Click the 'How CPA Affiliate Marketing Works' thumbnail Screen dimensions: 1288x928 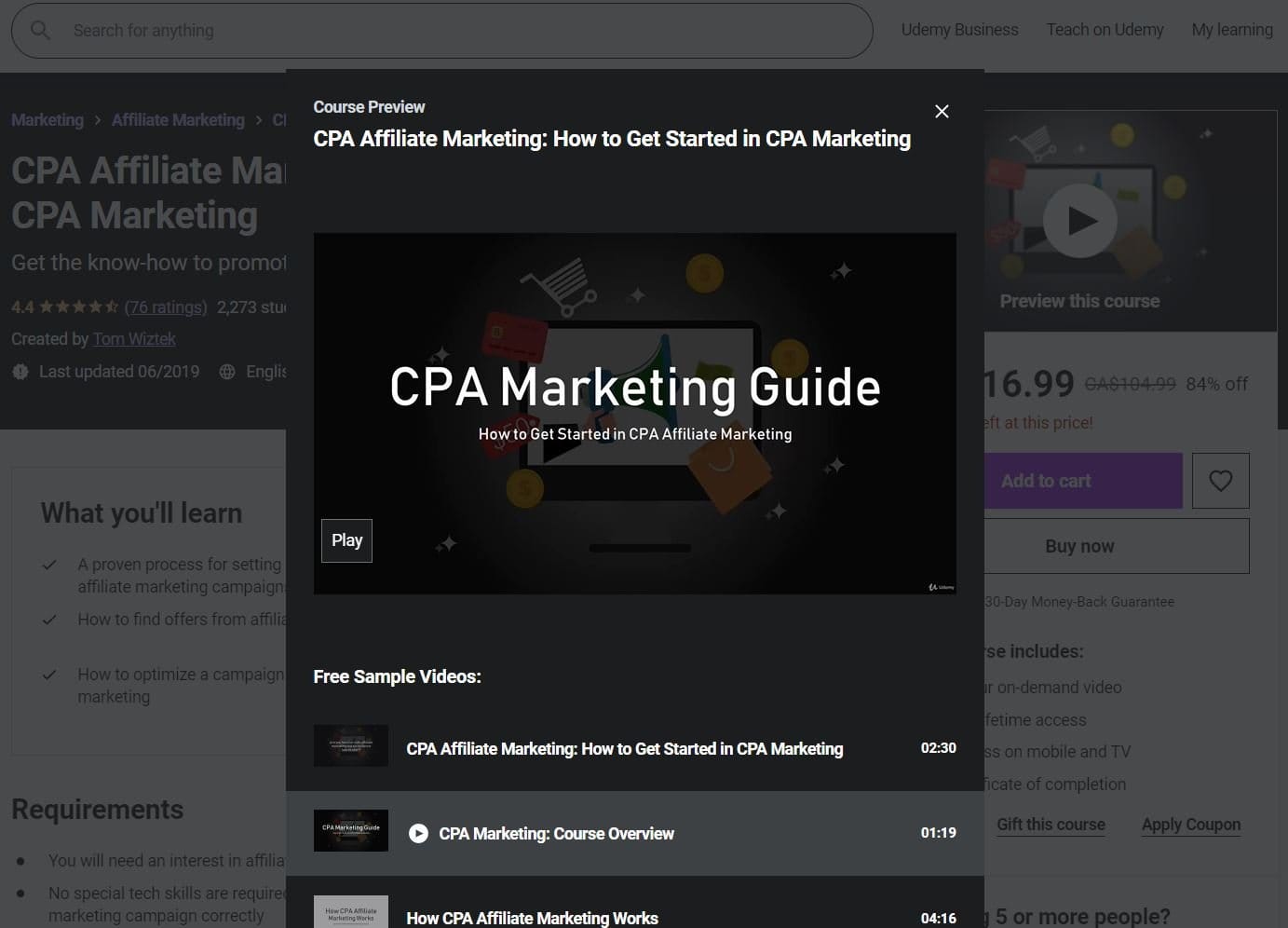351,911
